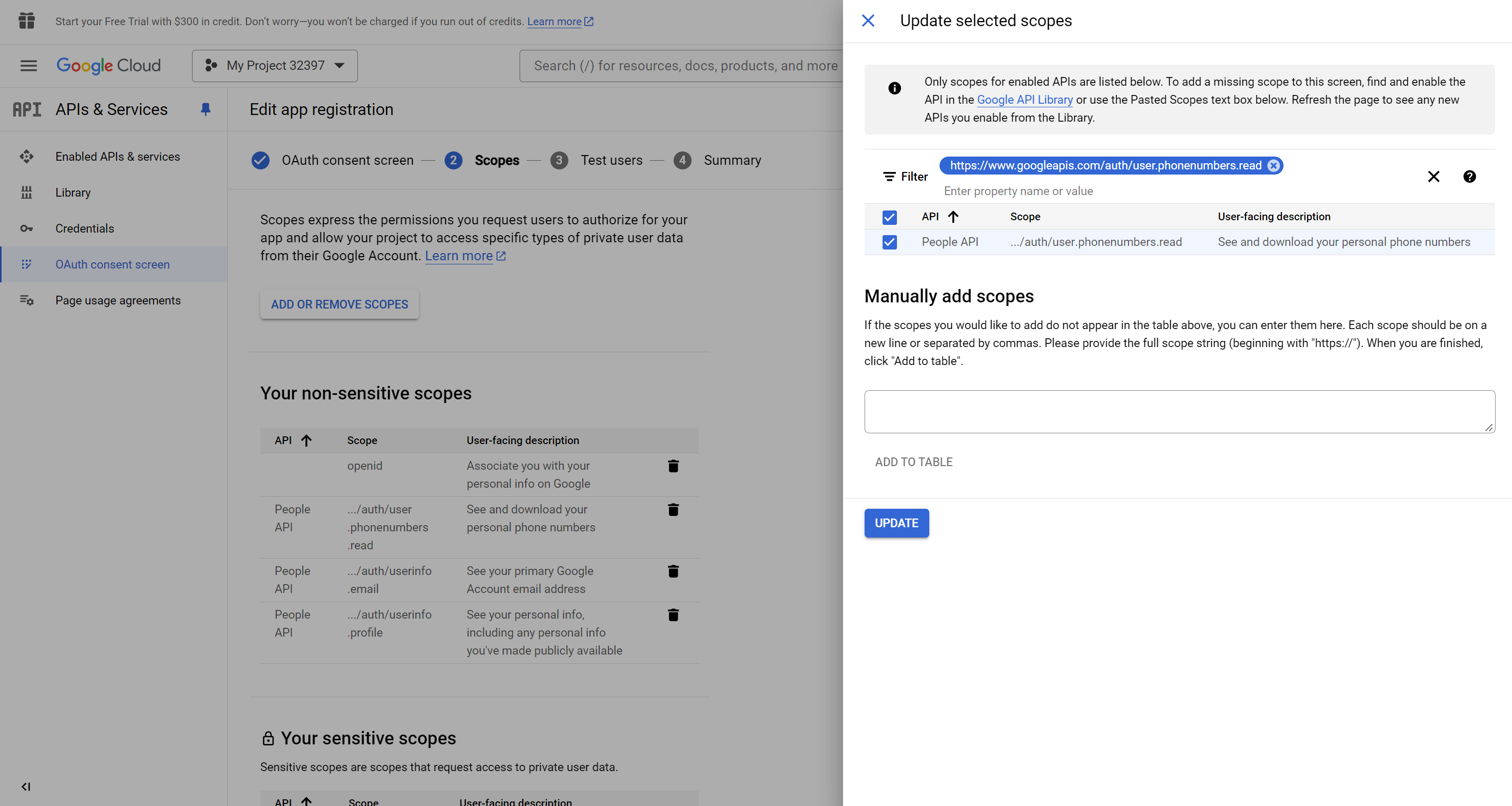Open the My Project 32397 project picker
The height and width of the screenshot is (806, 1512).
[274, 66]
